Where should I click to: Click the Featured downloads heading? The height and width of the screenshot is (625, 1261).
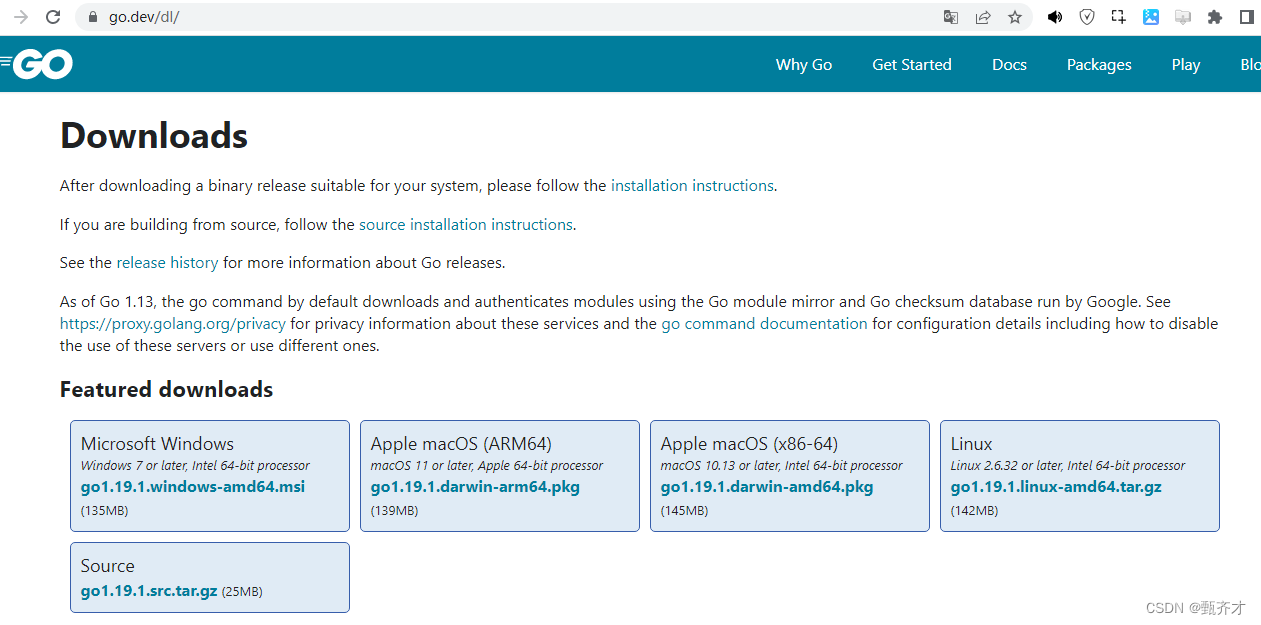coord(166,390)
